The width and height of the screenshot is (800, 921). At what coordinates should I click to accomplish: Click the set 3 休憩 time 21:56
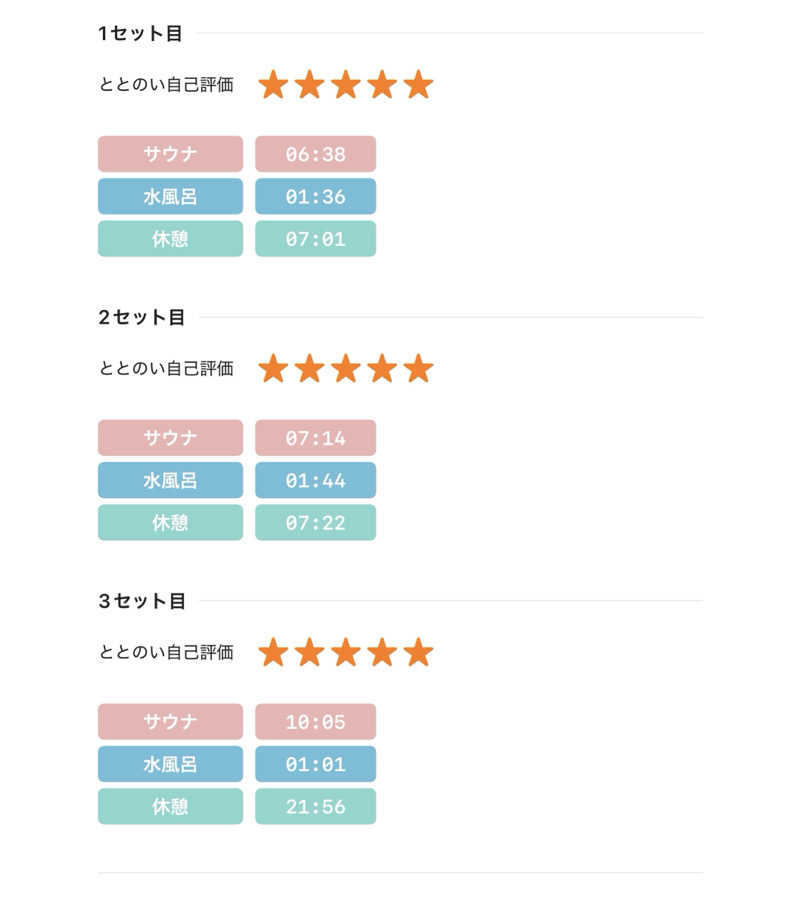[x=315, y=806]
